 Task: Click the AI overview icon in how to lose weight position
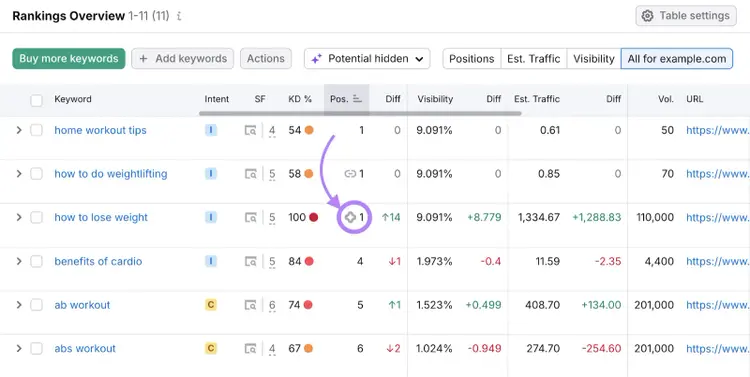click(x=351, y=217)
